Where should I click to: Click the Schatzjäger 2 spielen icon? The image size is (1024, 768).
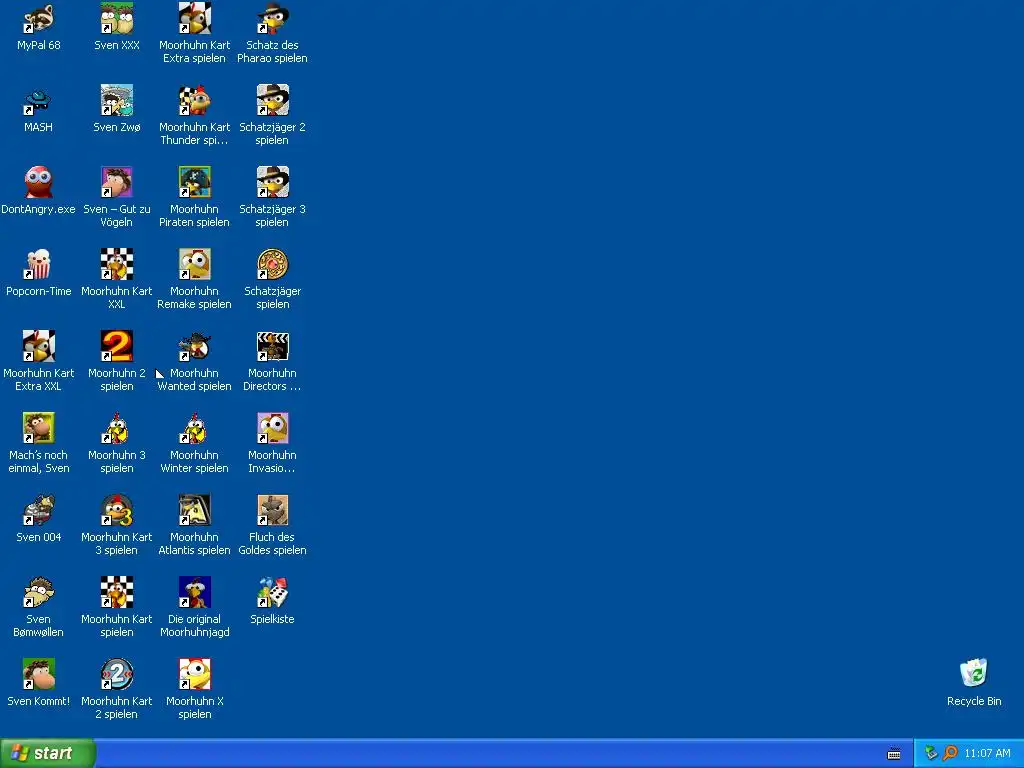click(272, 101)
